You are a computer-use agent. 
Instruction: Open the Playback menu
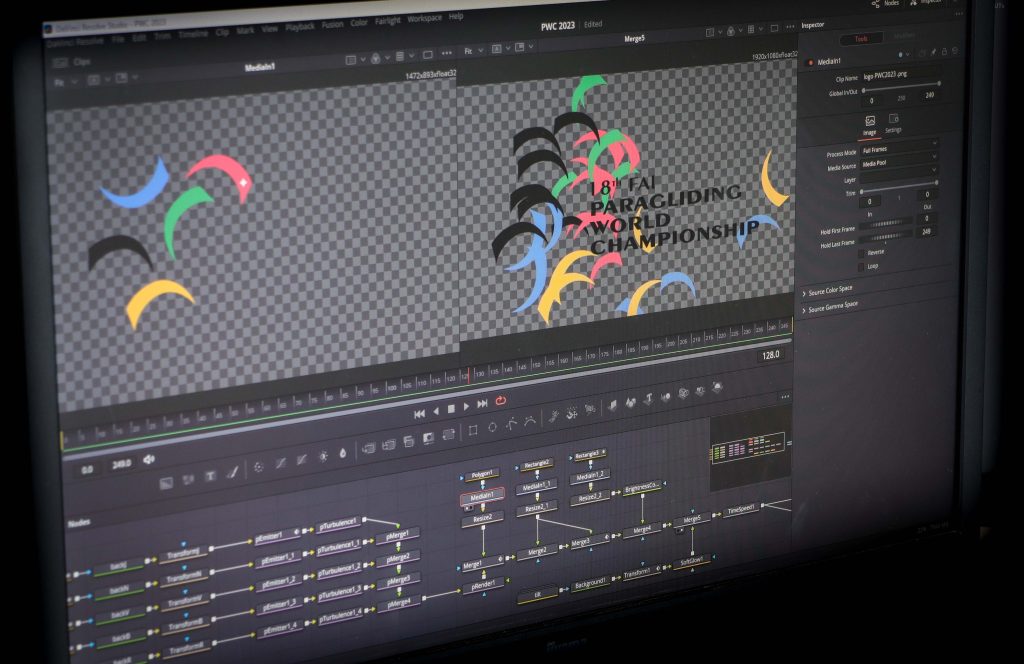pos(300,27)
